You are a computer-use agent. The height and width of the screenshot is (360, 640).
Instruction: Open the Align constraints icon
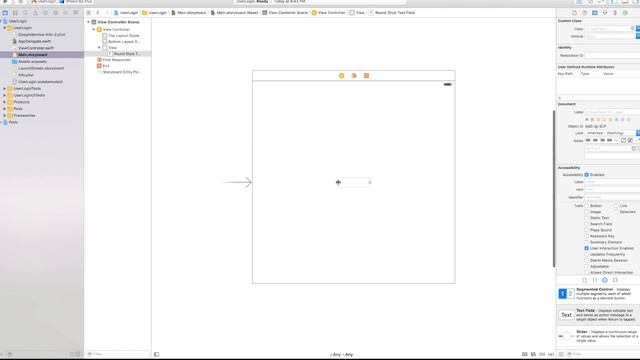(x=533, y=354)
